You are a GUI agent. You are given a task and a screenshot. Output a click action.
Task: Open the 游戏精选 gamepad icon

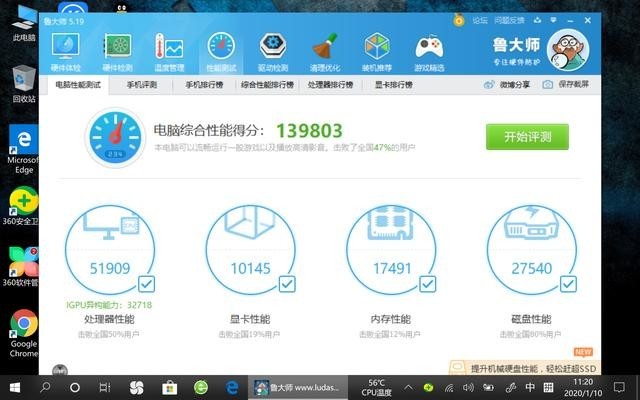[x=429, y=52]
